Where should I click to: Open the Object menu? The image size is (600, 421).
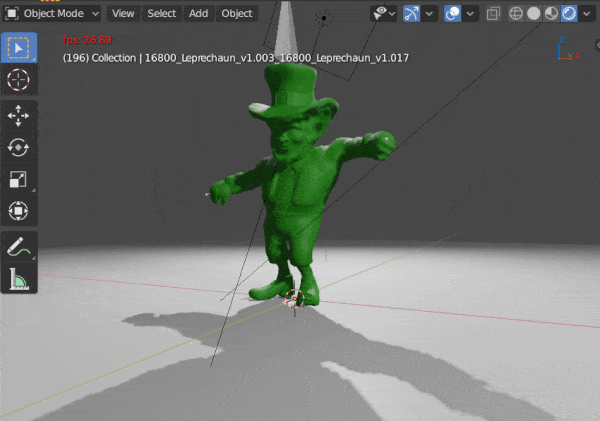point(236,14)
